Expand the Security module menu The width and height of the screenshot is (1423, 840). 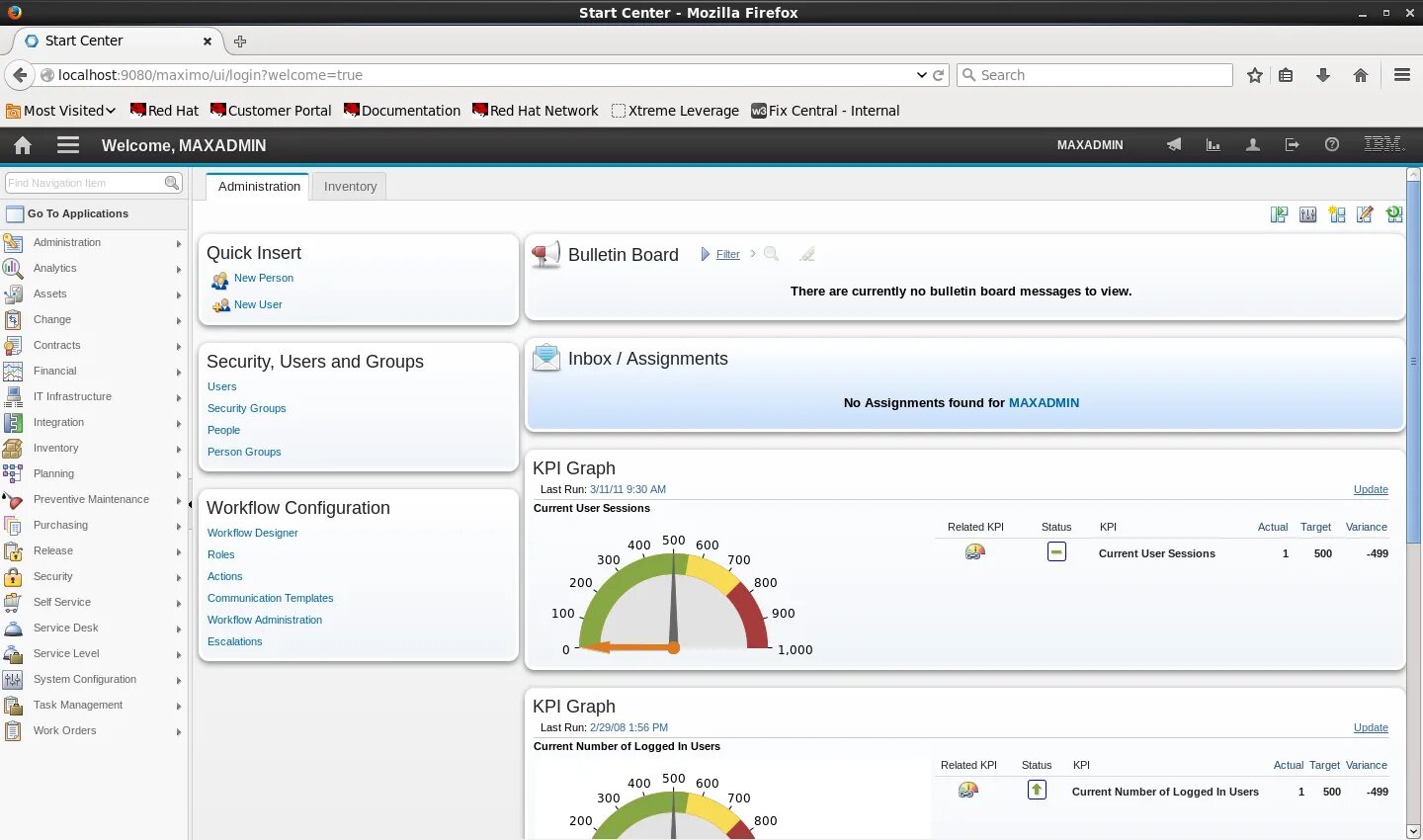click(x=94, y=576)
